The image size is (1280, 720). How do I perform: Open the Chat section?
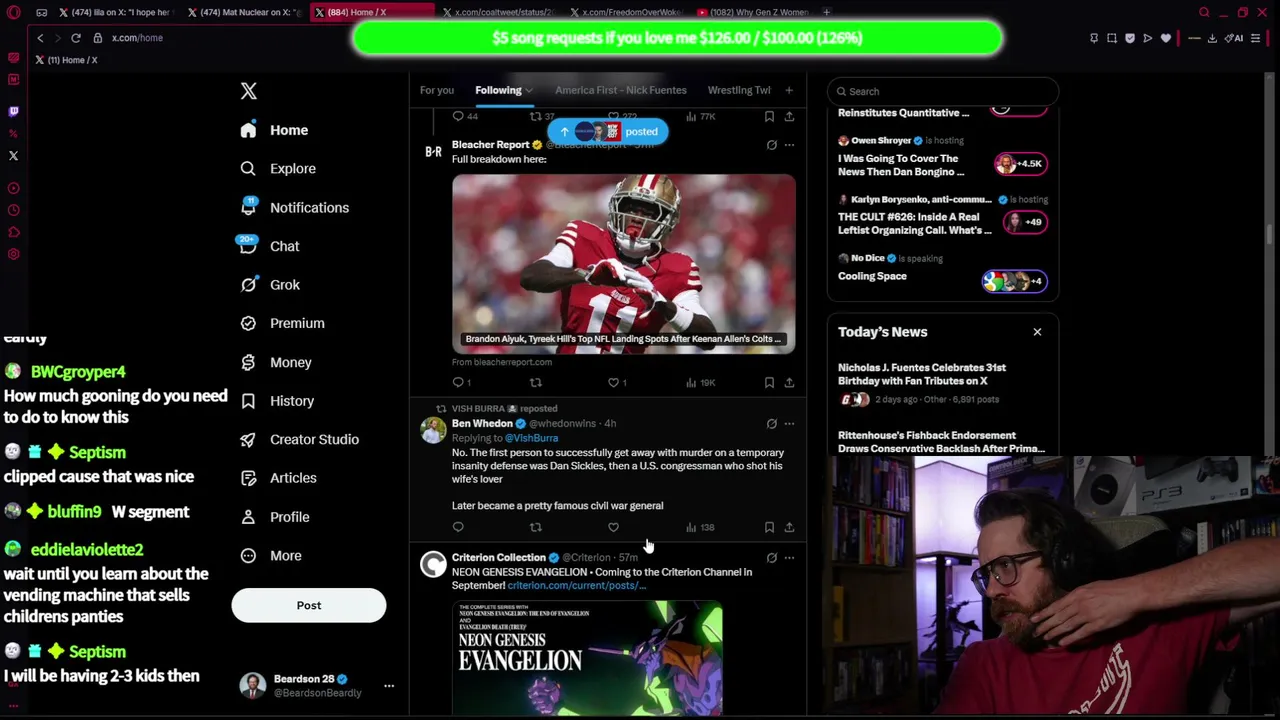tap(270, 246)
